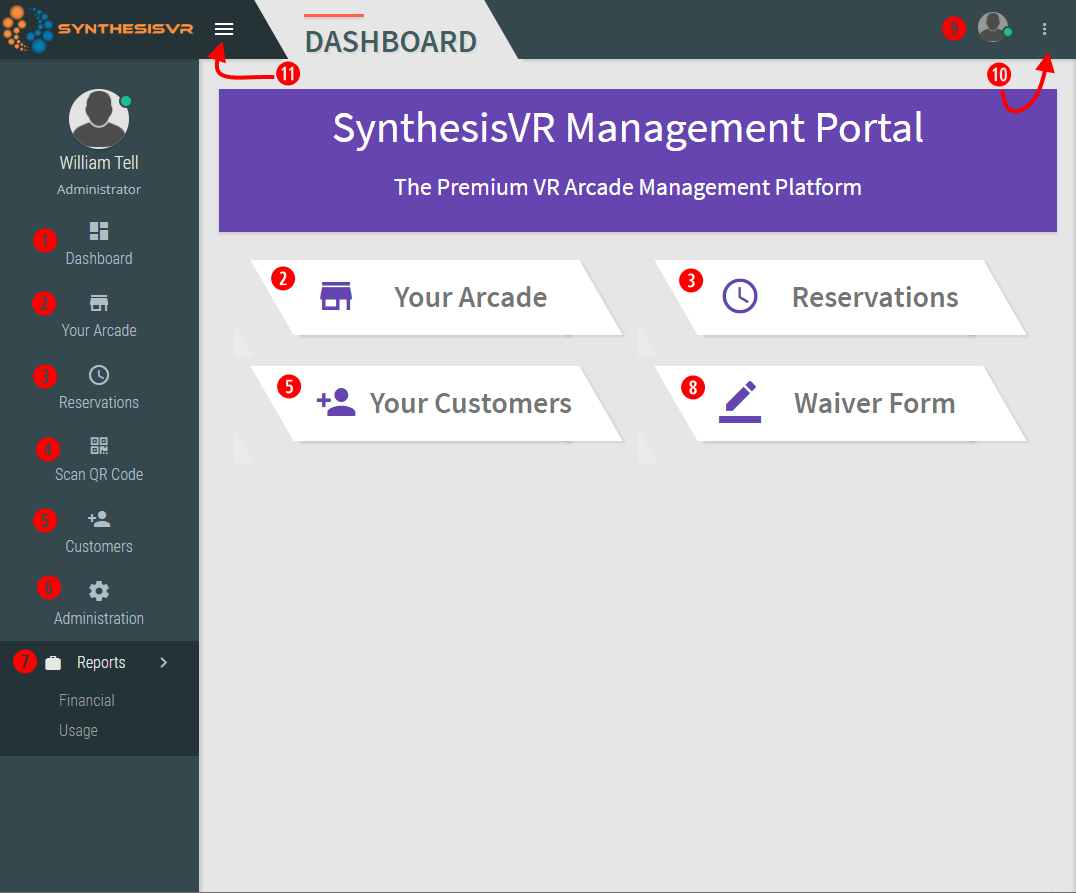This screenshot has height=893, width=1076.
Task: Select the Reports briefcase icon
Action: click(51, 662)
